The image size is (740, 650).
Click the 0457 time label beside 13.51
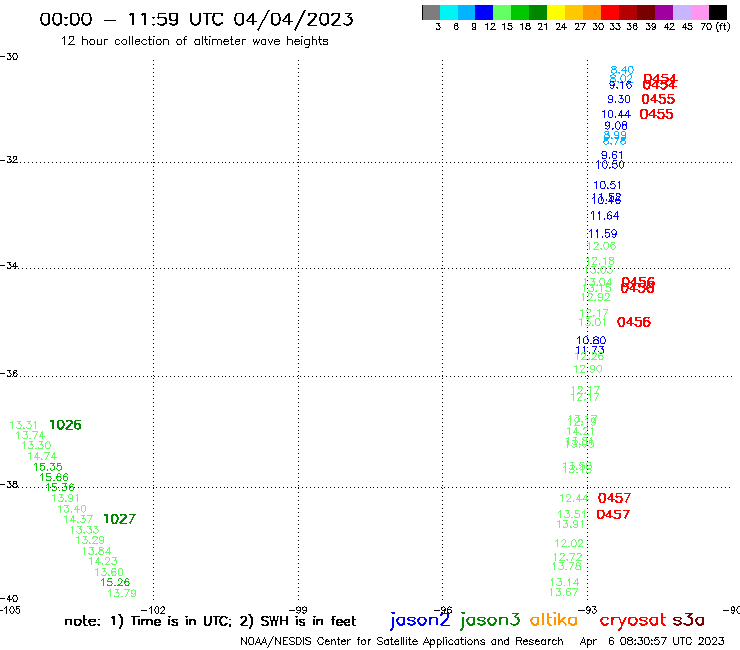(x=613, y=514)
